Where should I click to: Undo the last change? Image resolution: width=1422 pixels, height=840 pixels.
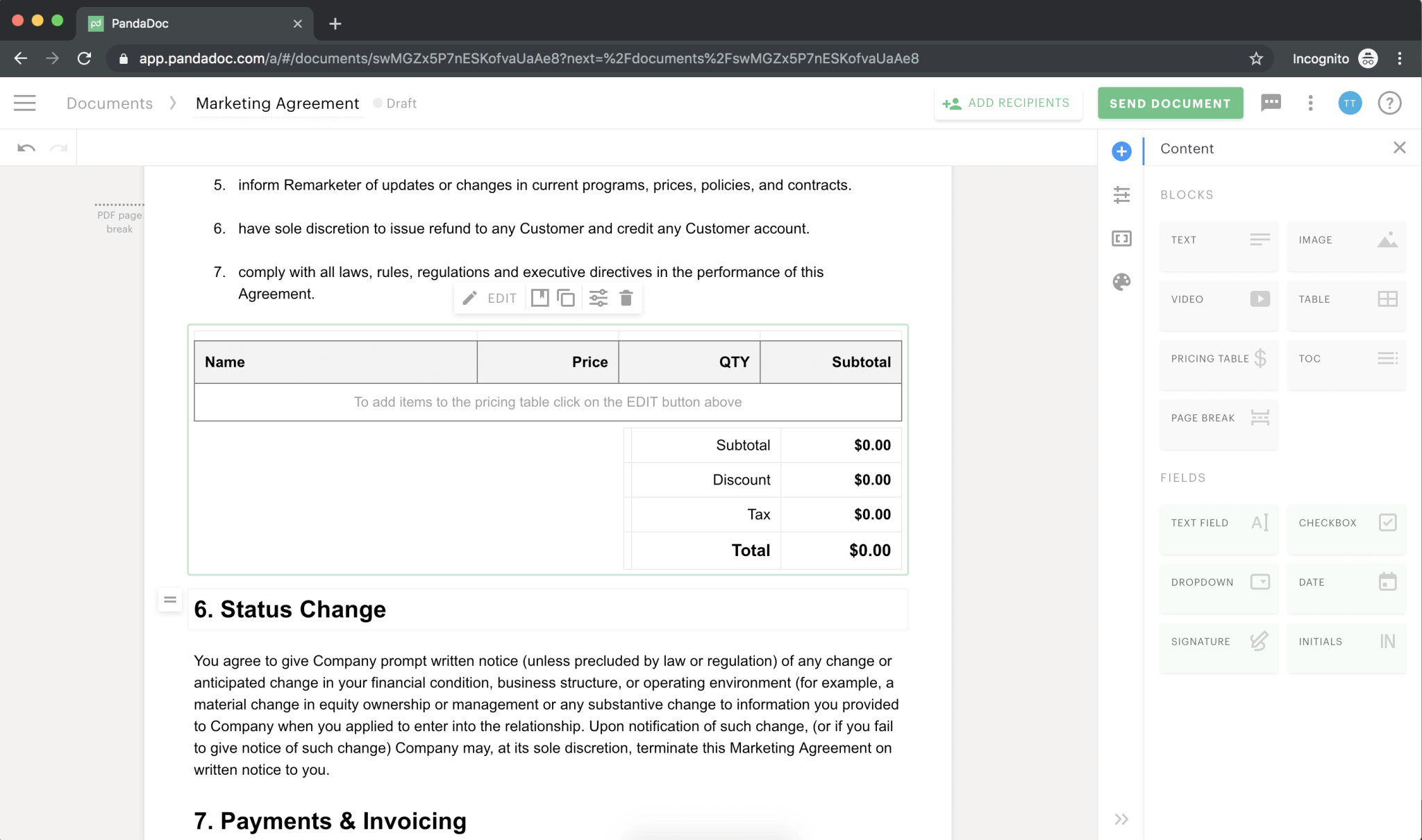tap(25, 147)
